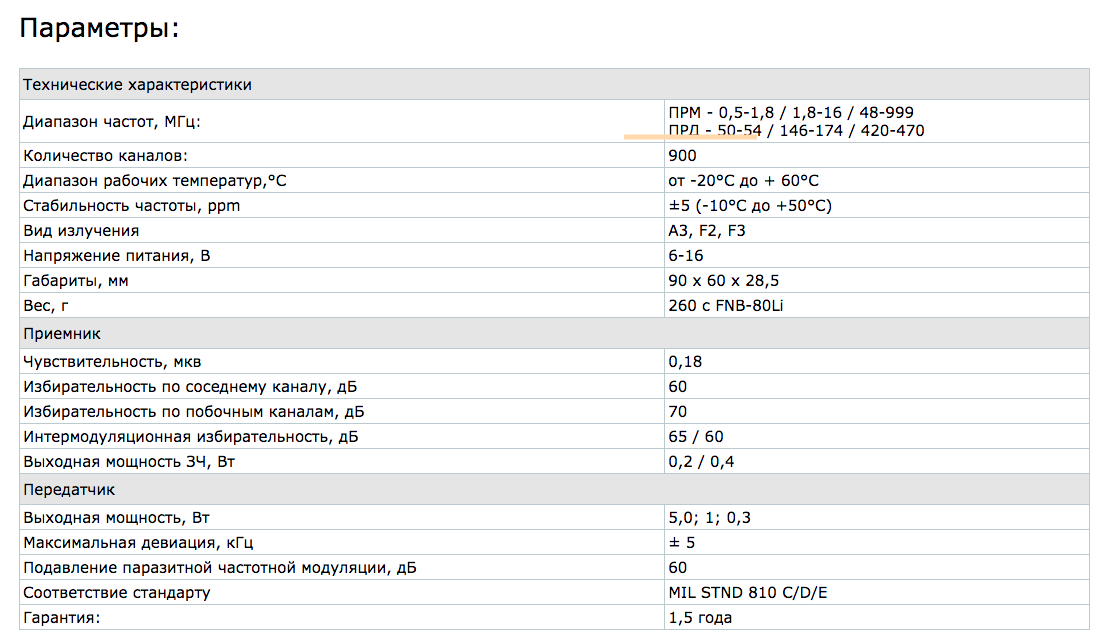The width and height of the screenshot is (1100, 639).
Task: Click the "Параметры:" heading
Action: click(x=100, y=29)
